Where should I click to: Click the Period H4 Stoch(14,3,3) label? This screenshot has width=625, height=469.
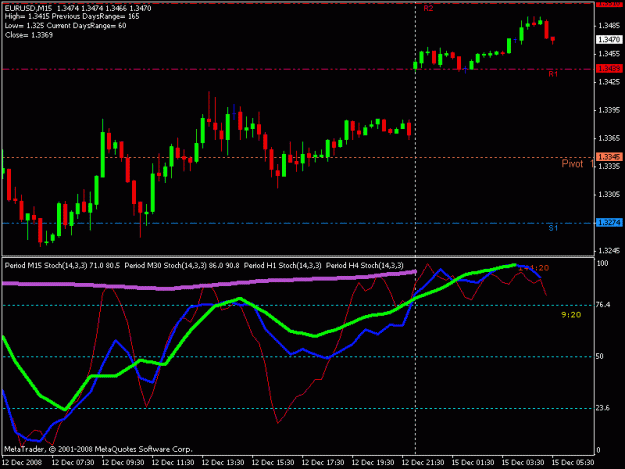tap(365, 265)
